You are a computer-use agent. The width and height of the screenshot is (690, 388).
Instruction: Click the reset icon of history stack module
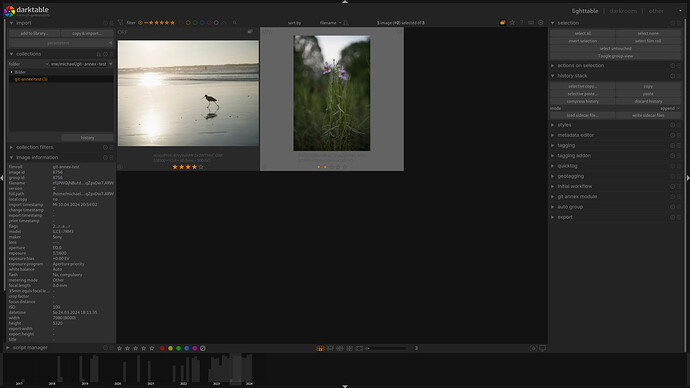(x=672, y=76)
